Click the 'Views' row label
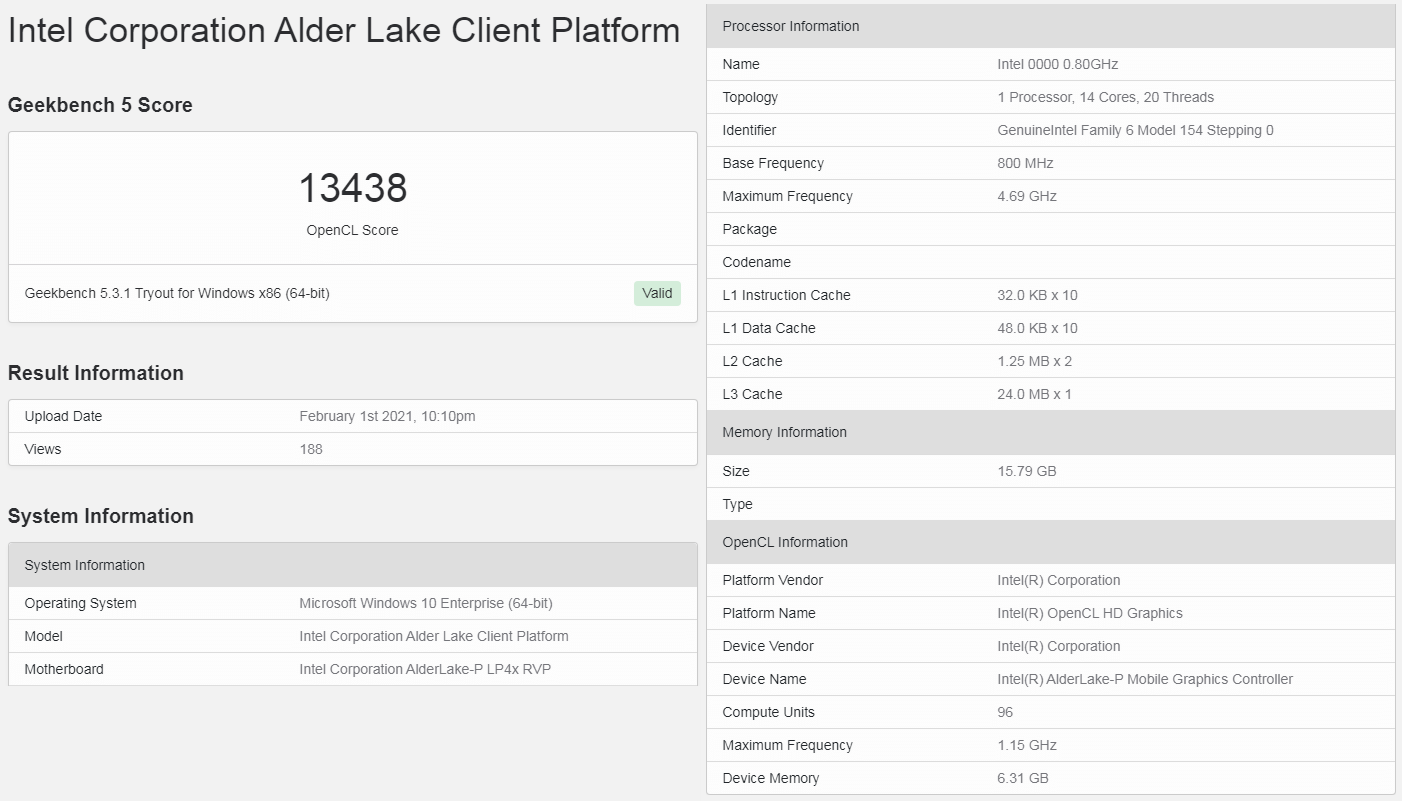 (x=43, y=449)
